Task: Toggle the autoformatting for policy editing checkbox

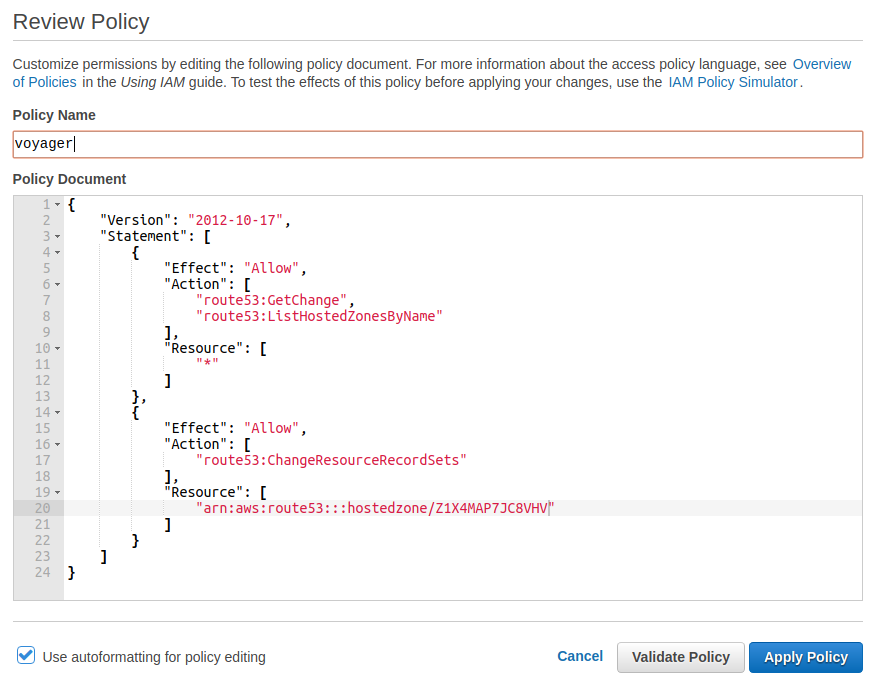Action: click(x=27, y=656)
